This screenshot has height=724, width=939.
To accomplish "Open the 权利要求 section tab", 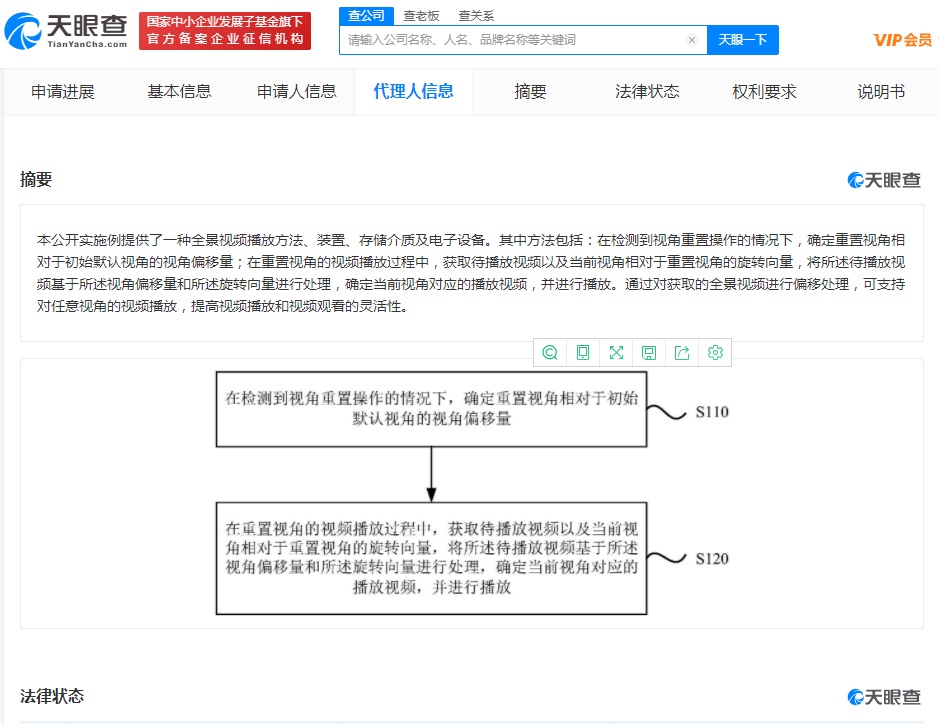I will click(x=764, y=92).
